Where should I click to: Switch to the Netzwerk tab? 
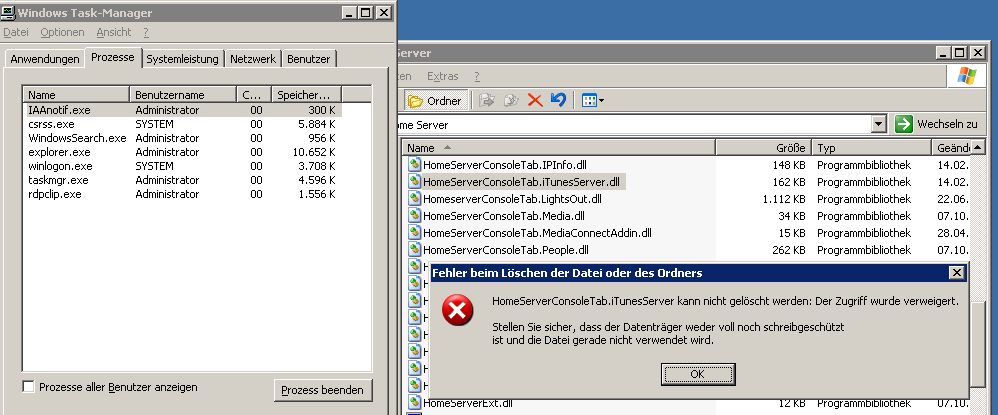[253, 59]
